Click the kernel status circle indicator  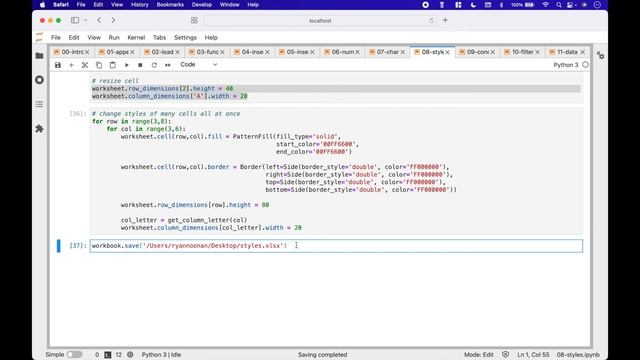tap(585, 65)
